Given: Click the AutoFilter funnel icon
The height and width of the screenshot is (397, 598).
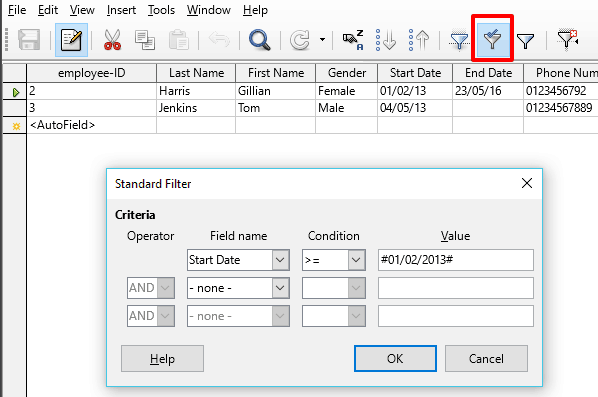Looking at the screenshot, I should pos(459,40).
